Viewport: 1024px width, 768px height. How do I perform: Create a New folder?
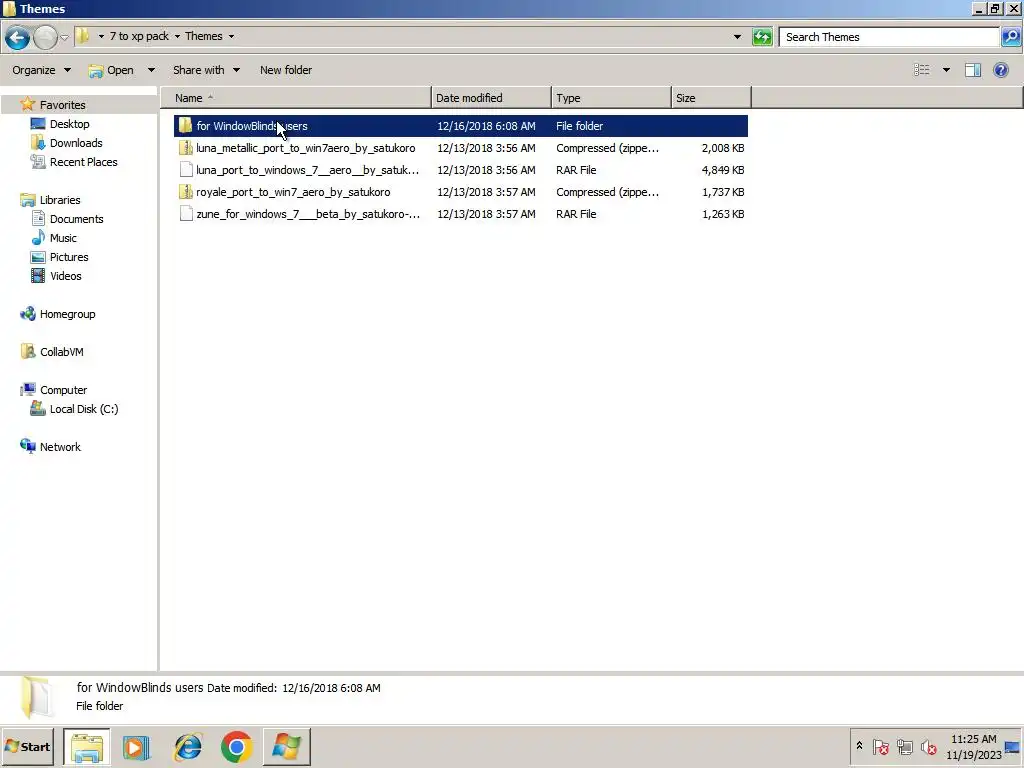[285, 70]
